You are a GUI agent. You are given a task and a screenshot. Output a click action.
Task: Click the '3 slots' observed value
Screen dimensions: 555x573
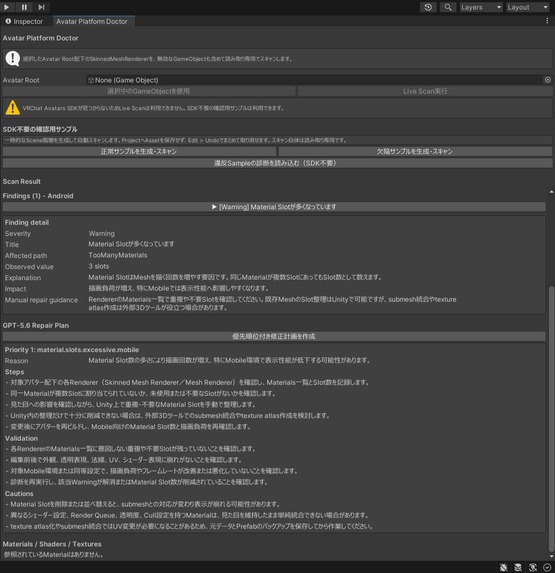[99, 266]
